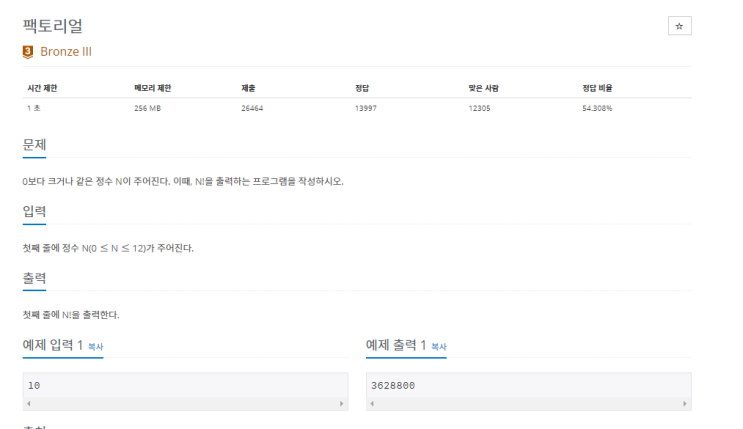Copy example output 1 via 복사 link
This screenshot has height=429, width=743.
[439, 347]
